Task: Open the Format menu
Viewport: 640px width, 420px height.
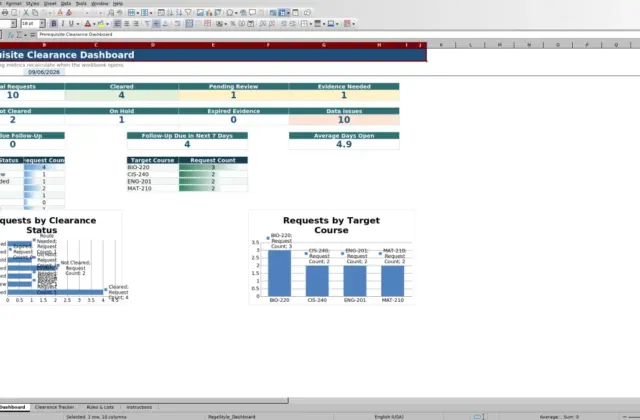Action: point(14,3)
